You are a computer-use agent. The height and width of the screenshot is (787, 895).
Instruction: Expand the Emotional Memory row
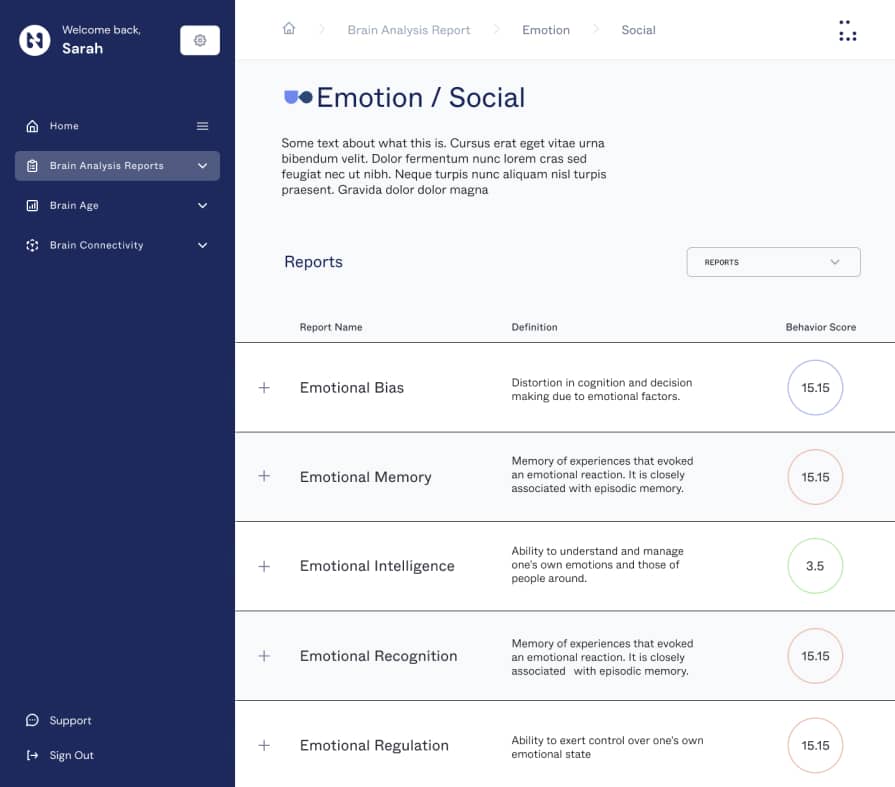[264, 476]
